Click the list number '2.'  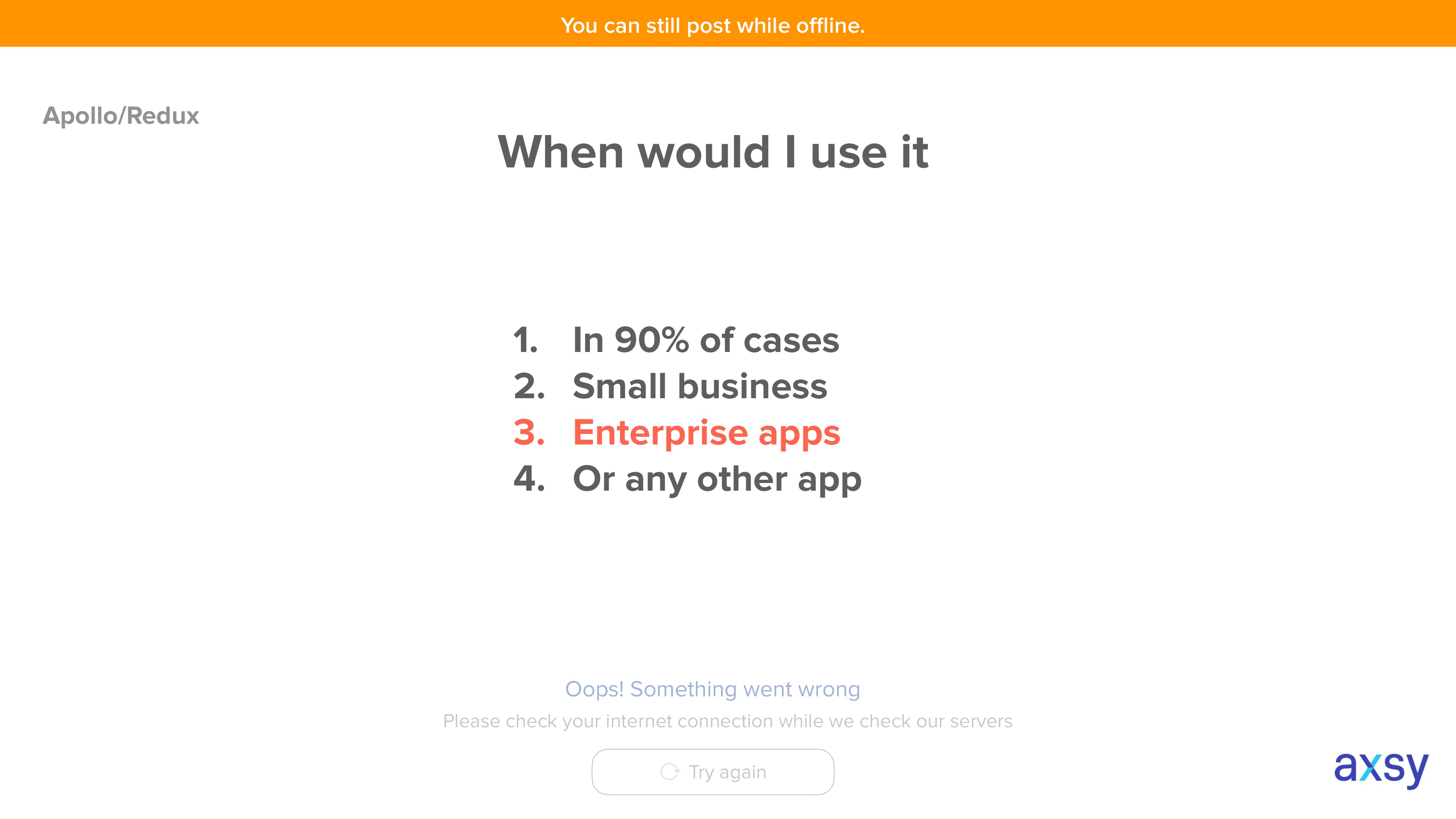[529, 387]
